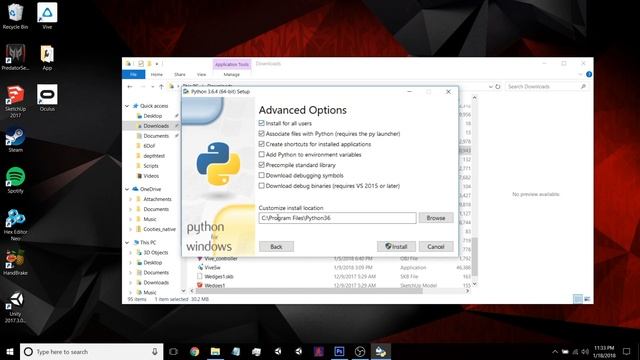Open the Action Center notifications icon
This screenshot has width=640, height=360.
click(x=627, y=351)
